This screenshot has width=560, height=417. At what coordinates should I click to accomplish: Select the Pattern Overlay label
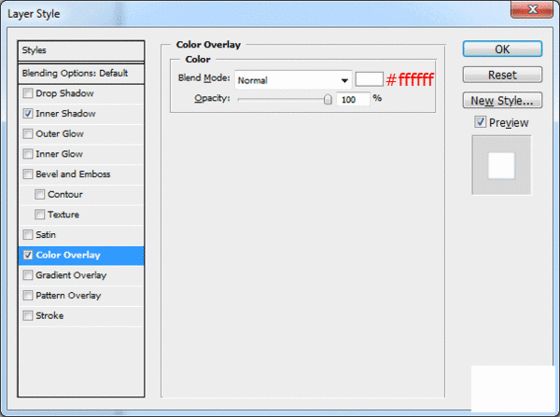point(68,295)
